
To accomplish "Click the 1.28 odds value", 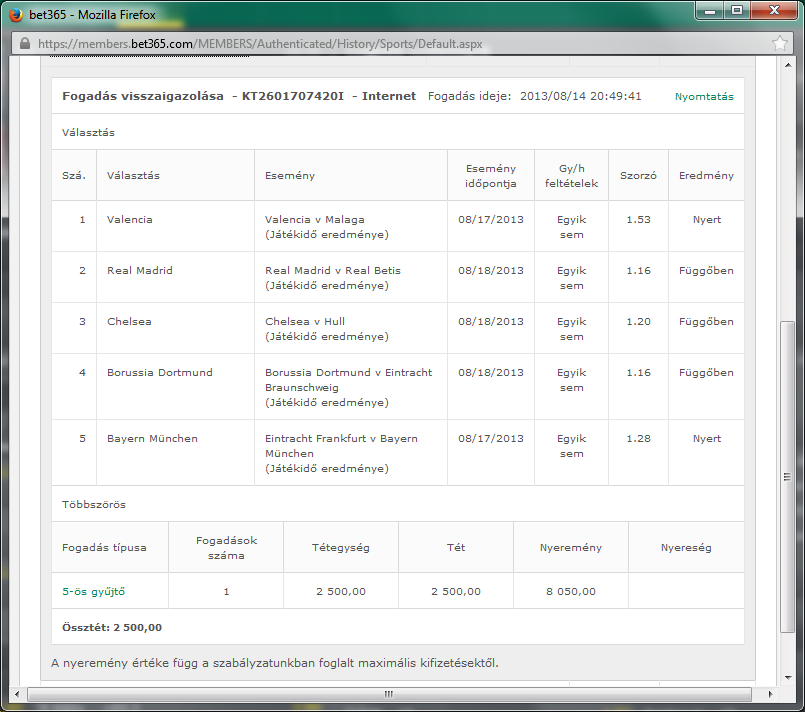I will coord(638,439).
